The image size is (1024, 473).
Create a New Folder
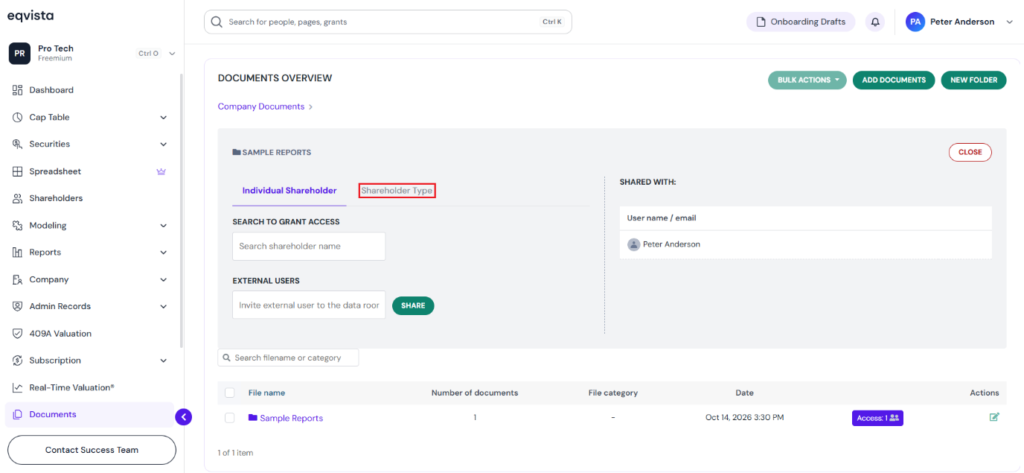coord(974,80)
